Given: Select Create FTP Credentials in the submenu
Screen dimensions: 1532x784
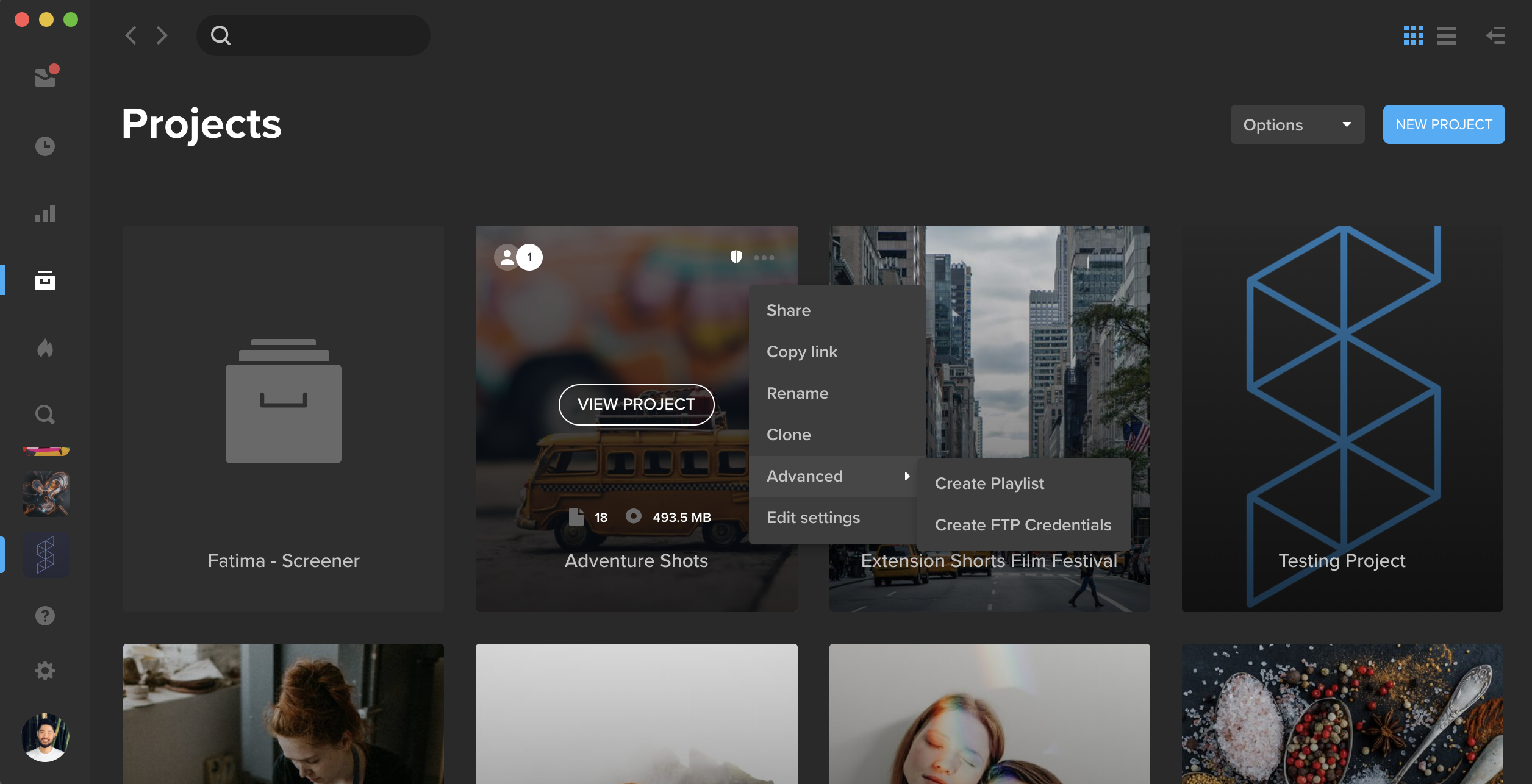Looking at the screenshot, I should 1024,525.
